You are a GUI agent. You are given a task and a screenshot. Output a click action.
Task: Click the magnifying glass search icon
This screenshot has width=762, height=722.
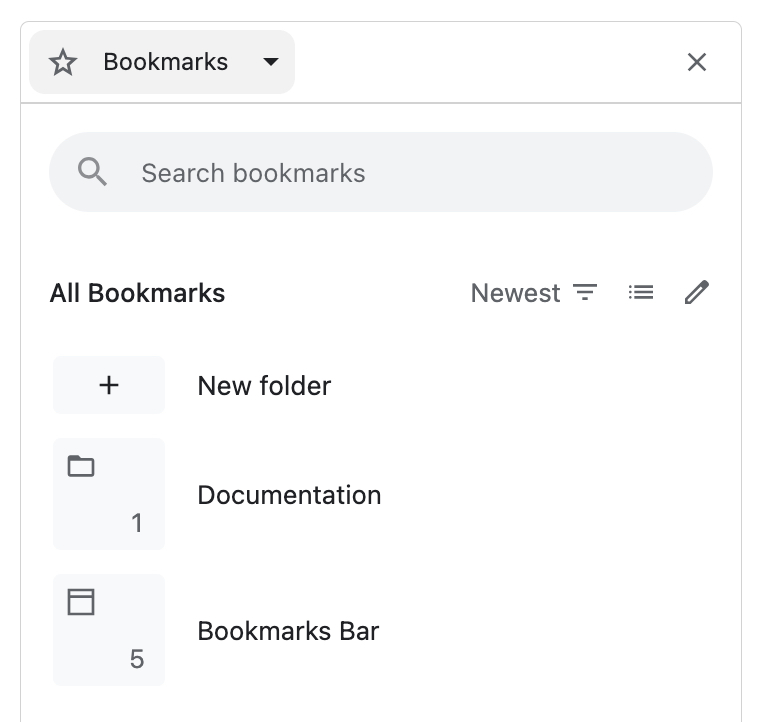click(92, 172)
